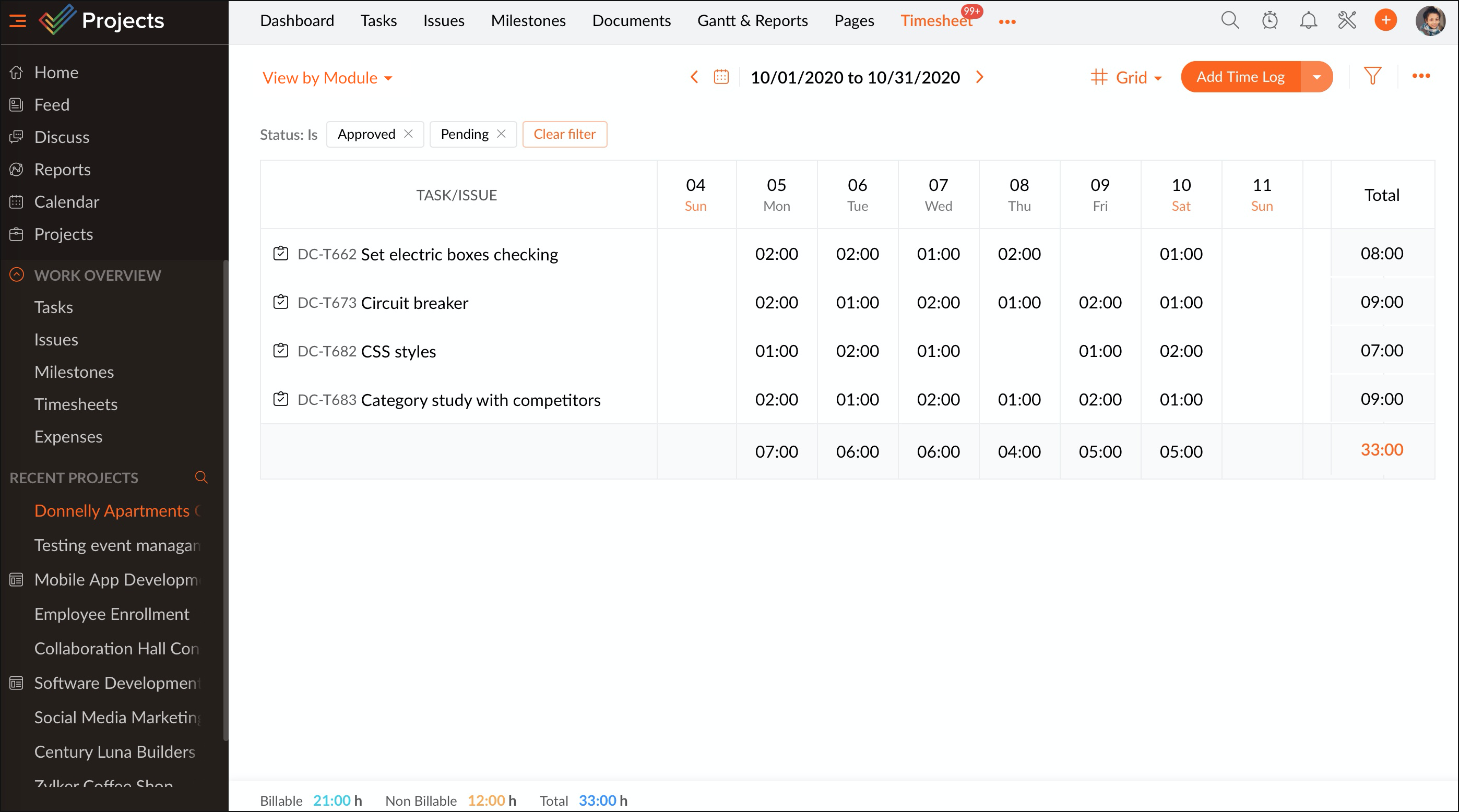Open the timer stopwatch icon
This screenshot has width=1459, height=812.
pos(1270,20)
